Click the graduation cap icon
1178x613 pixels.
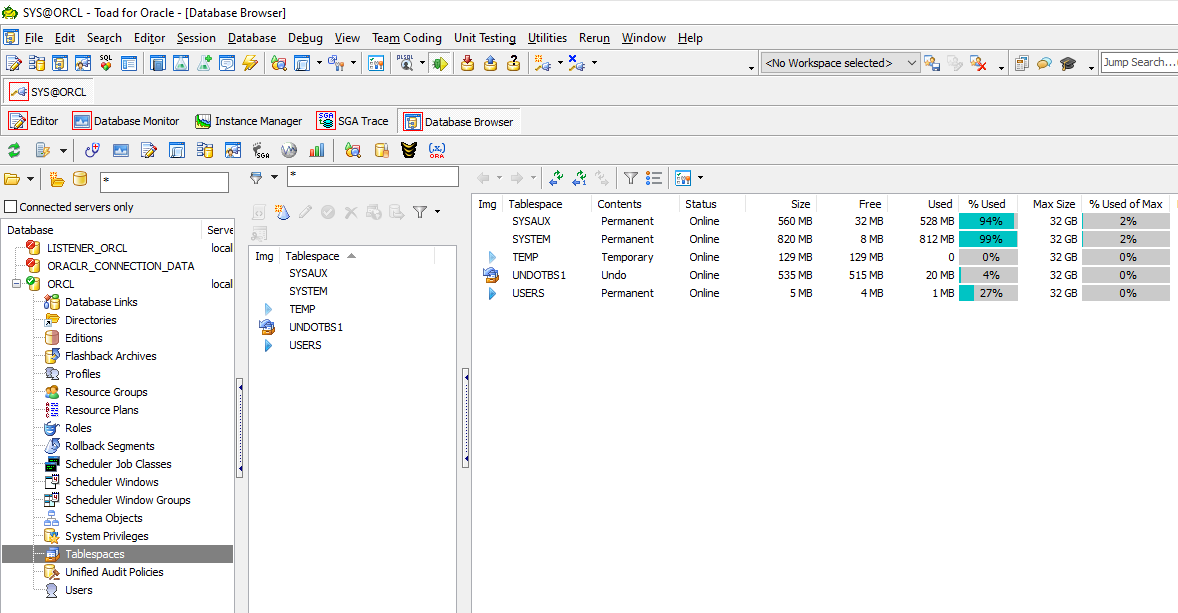pos(1068,64)
